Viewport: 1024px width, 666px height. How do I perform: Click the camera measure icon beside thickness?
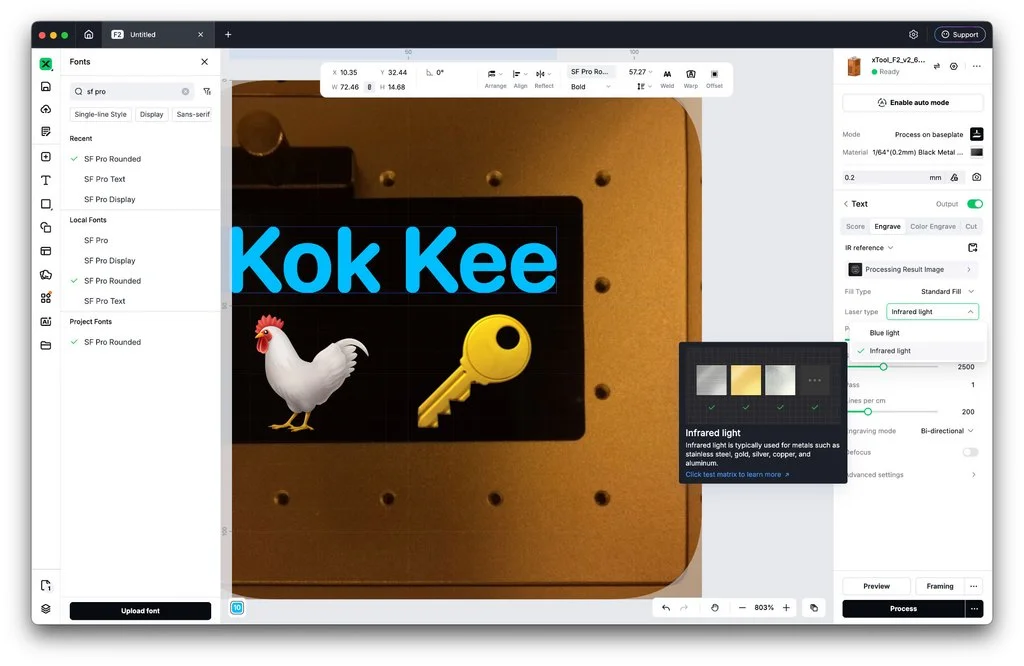(976, 177)
